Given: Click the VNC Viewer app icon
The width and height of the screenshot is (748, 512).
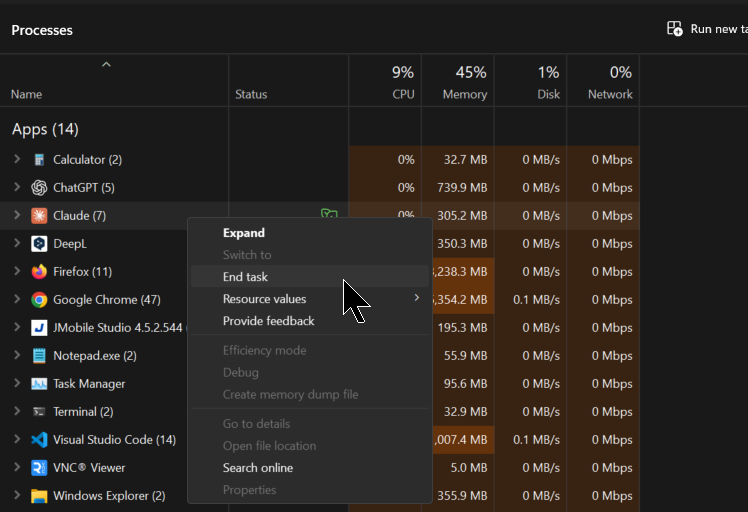Looking at the screenshot, I should [x=39, y=468].
